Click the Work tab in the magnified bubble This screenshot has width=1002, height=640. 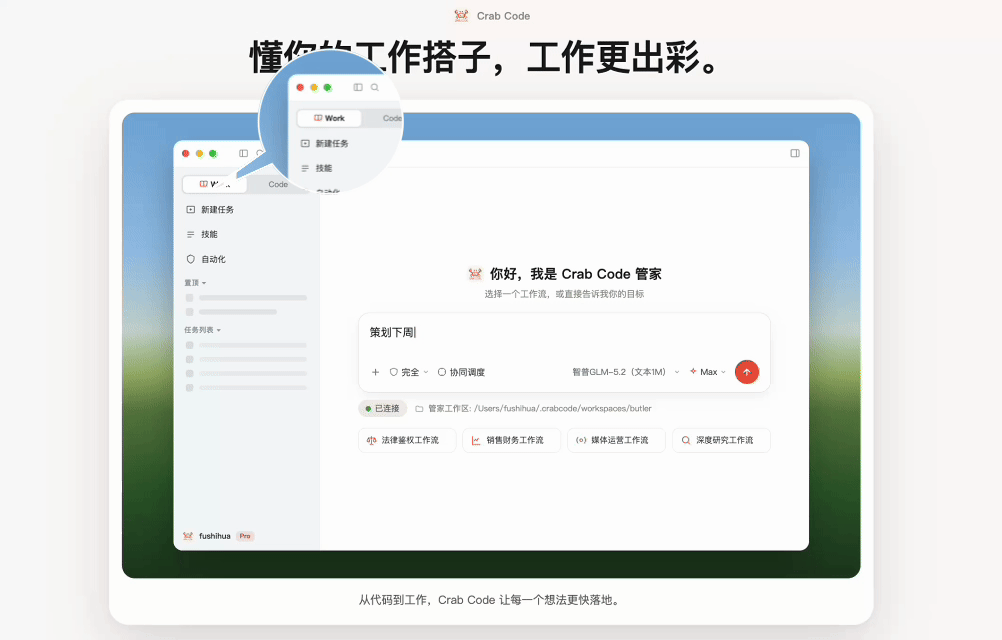point(329,118)
